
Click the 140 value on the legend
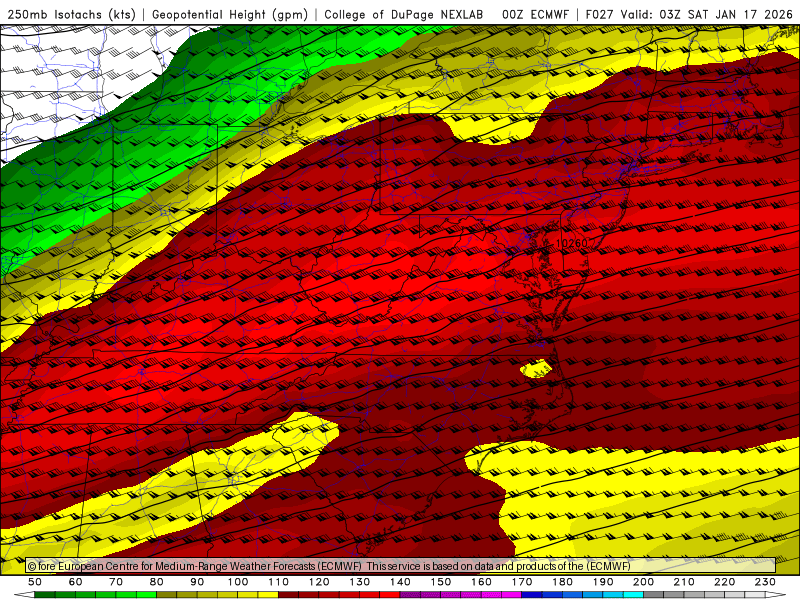(x=400, y=582)
